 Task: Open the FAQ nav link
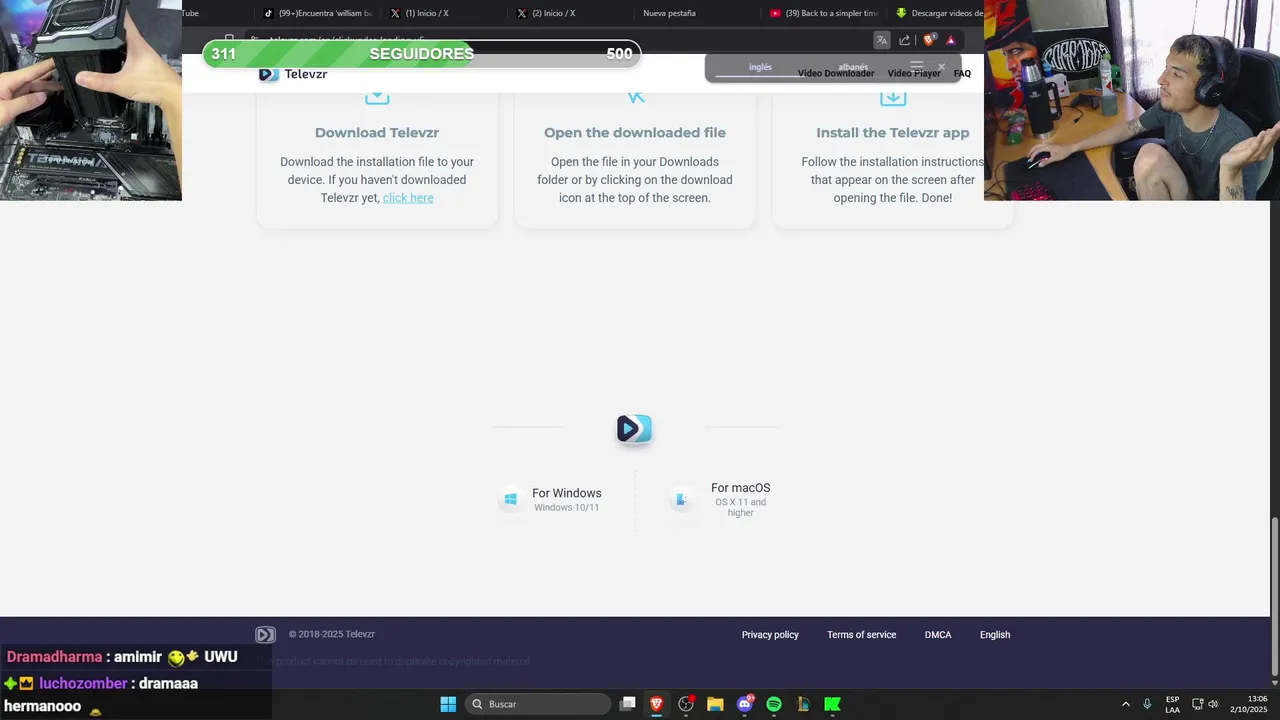click(962, 74)
